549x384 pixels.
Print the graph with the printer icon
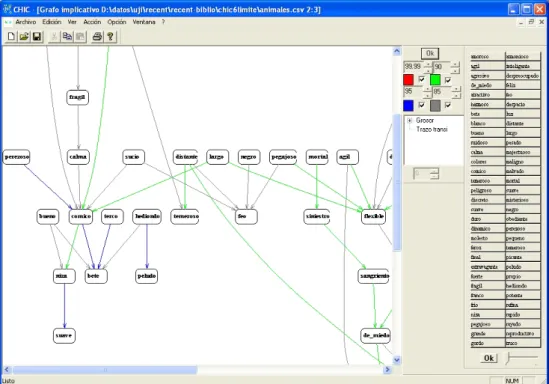pos(97,36)
